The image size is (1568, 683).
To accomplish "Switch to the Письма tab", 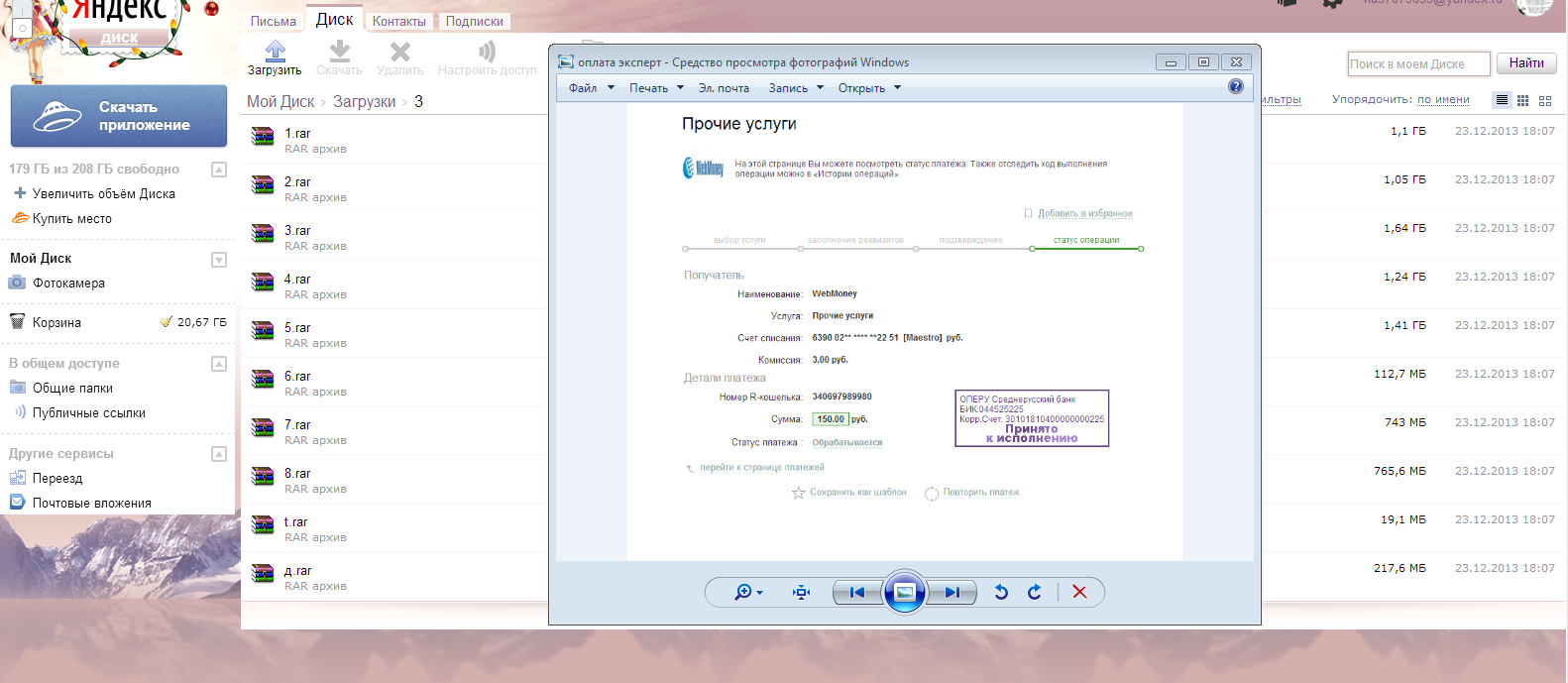I will click(274, 21).
